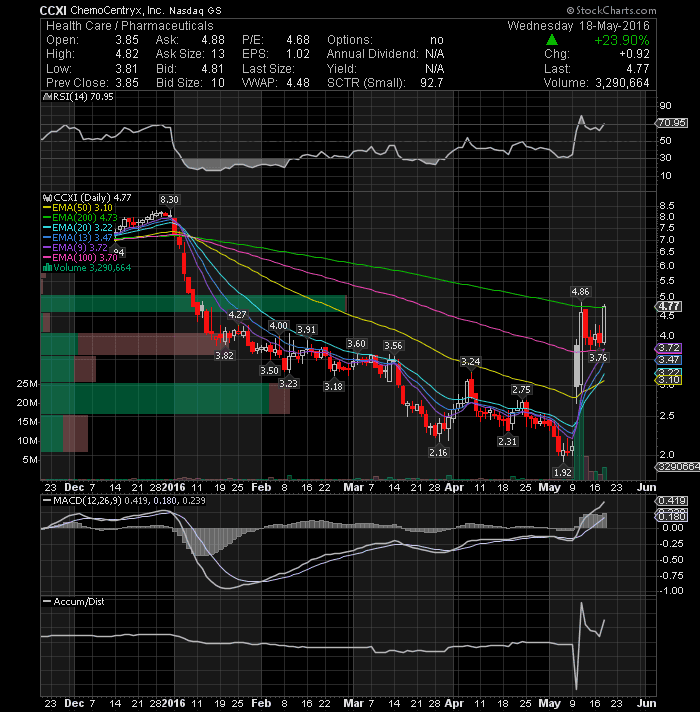The width and height of the screenshot is (700, 712).
Task: Click the 4.27 price label
Action: pos(237,315)
